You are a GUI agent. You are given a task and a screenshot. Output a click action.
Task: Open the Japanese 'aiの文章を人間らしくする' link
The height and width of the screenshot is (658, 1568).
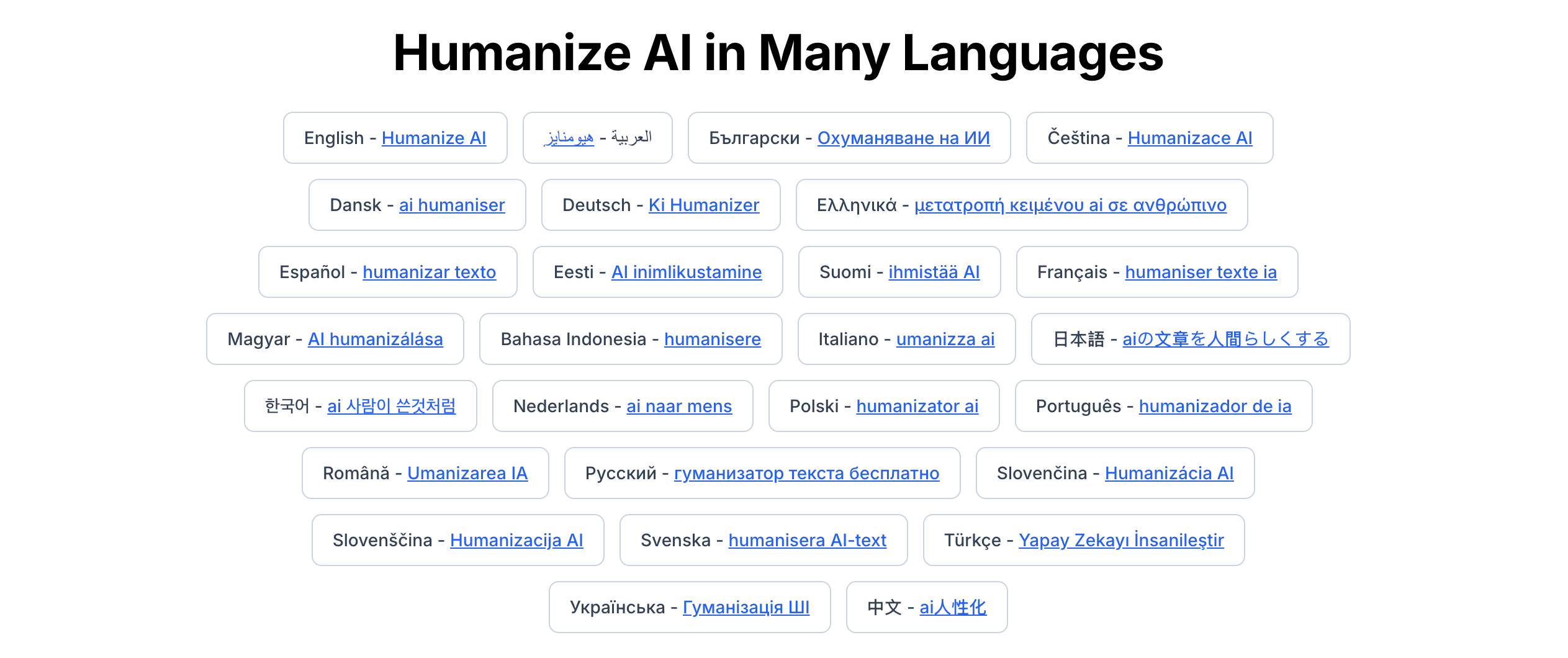(1226, 339)
